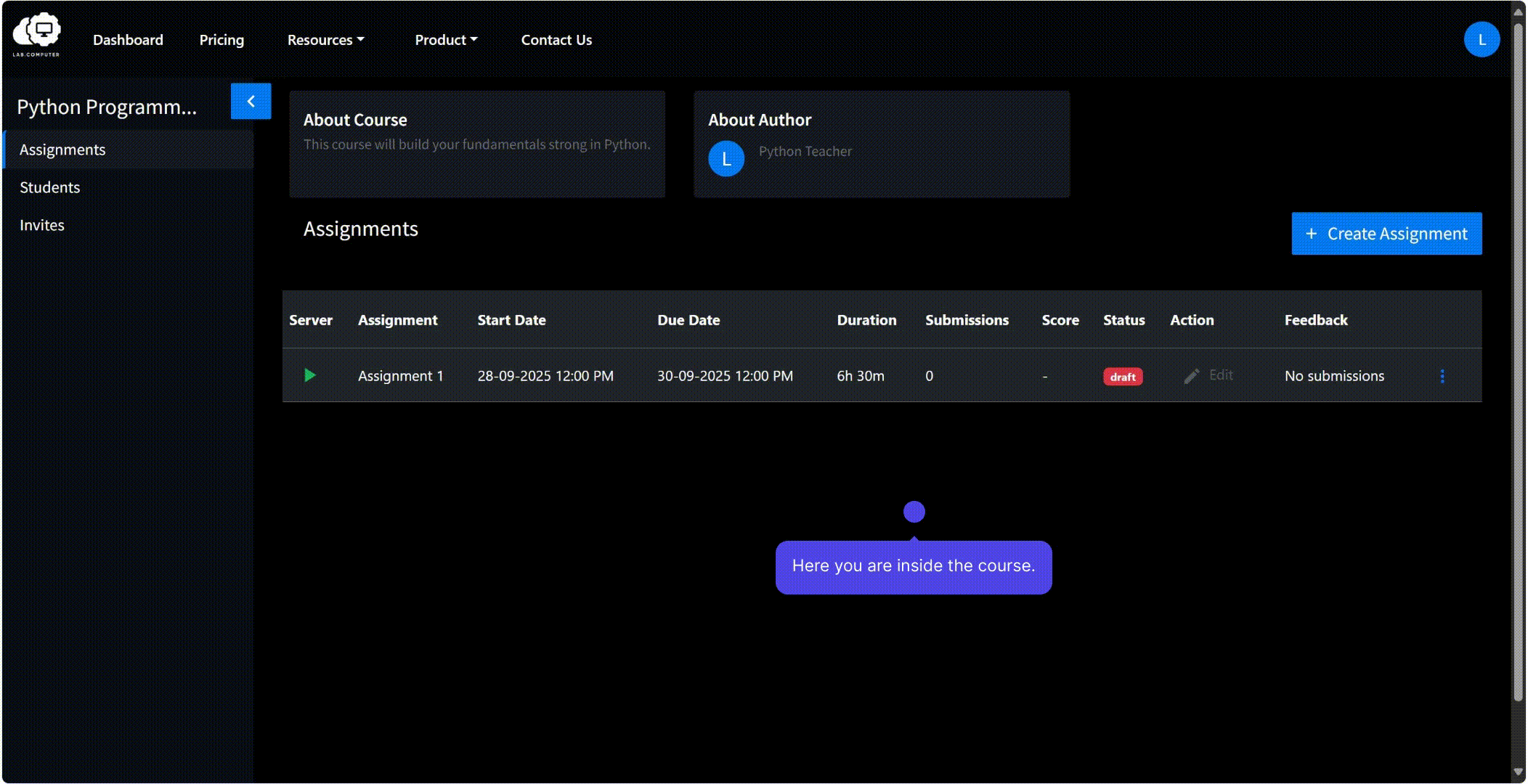The height and width of the screenshot is (784, 1528).
Task: Click the red draft status badge
Action: pyautogui.click(x=1123, y=377)
